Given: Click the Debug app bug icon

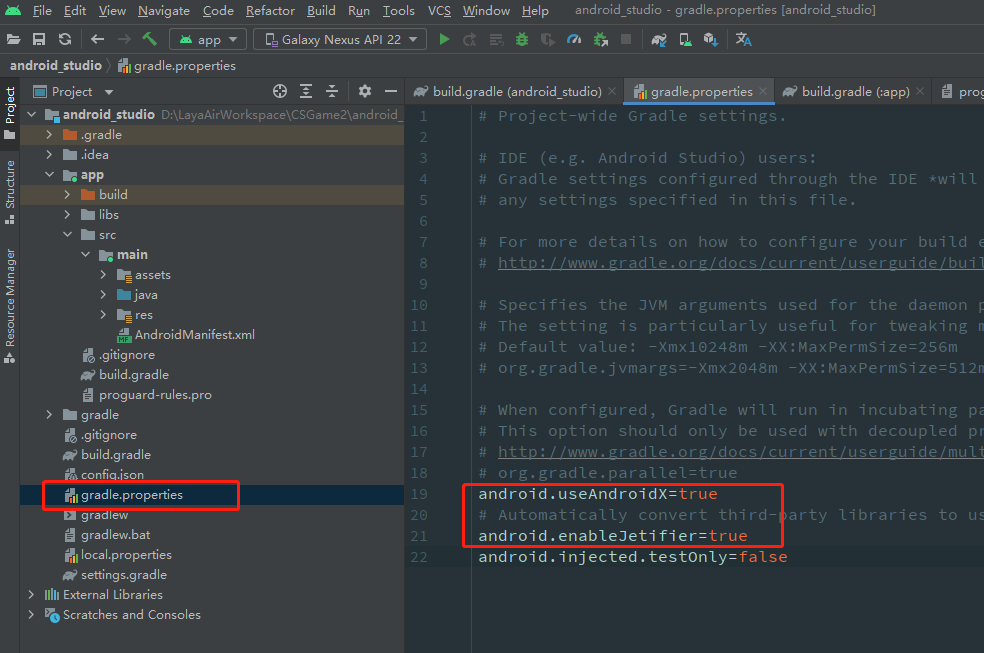Looking at the screenshot, I should pyautogui.click(x=521, y=40).
